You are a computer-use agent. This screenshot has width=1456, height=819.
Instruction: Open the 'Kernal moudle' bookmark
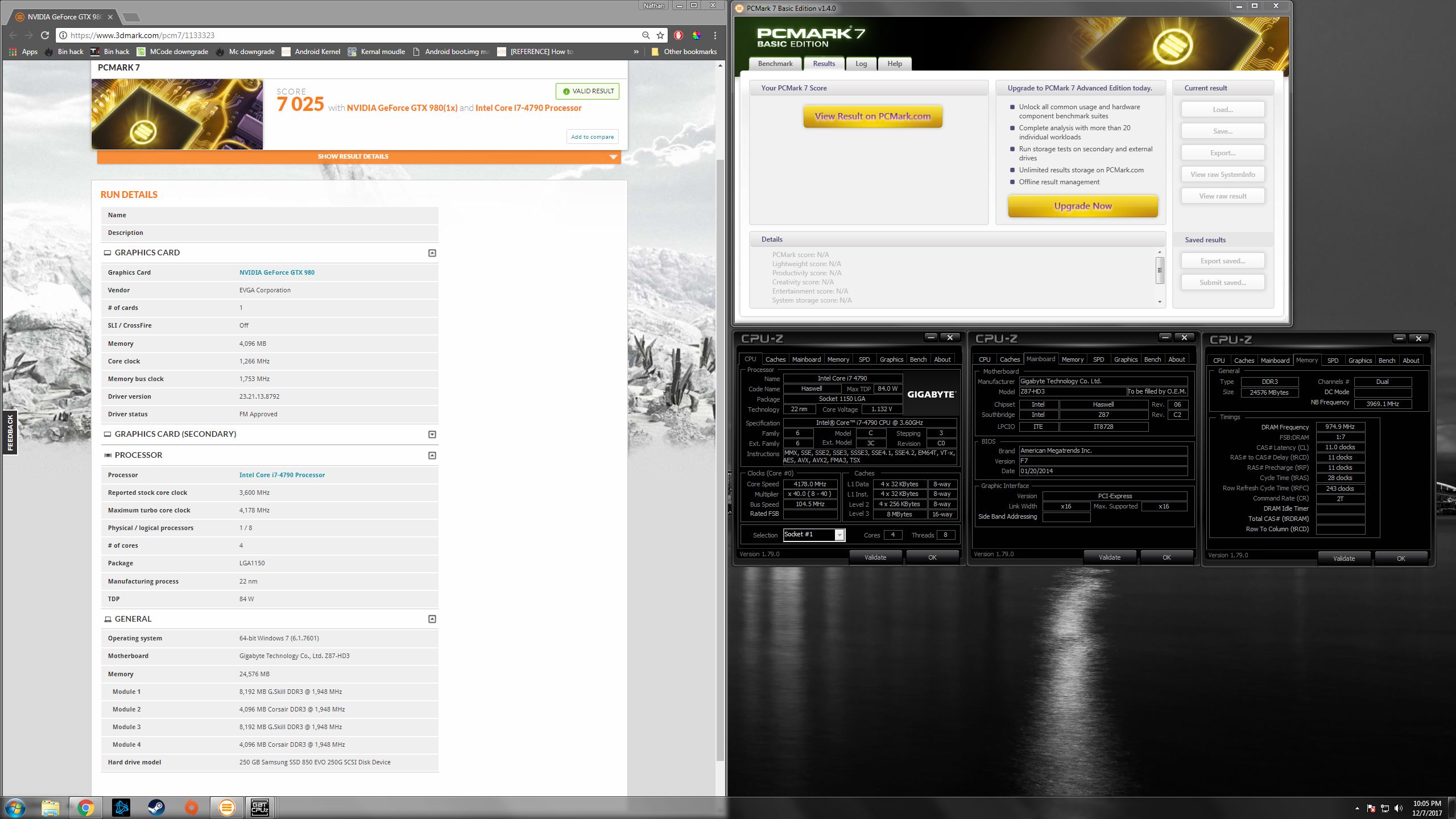tap(377, 52)
